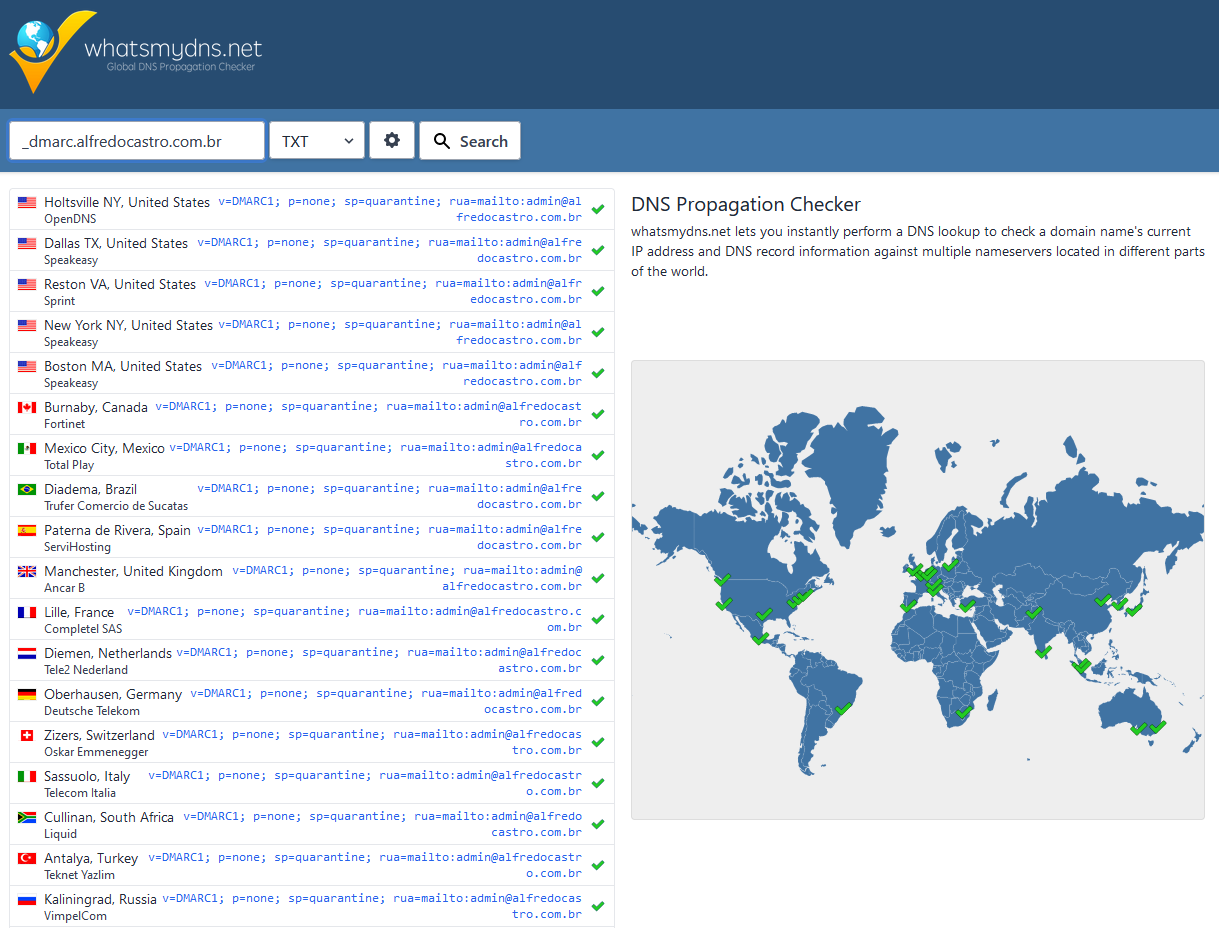Click the South Africa flag beside Cullinan
Screen dimensions: 1219x928
click(27, 817)
